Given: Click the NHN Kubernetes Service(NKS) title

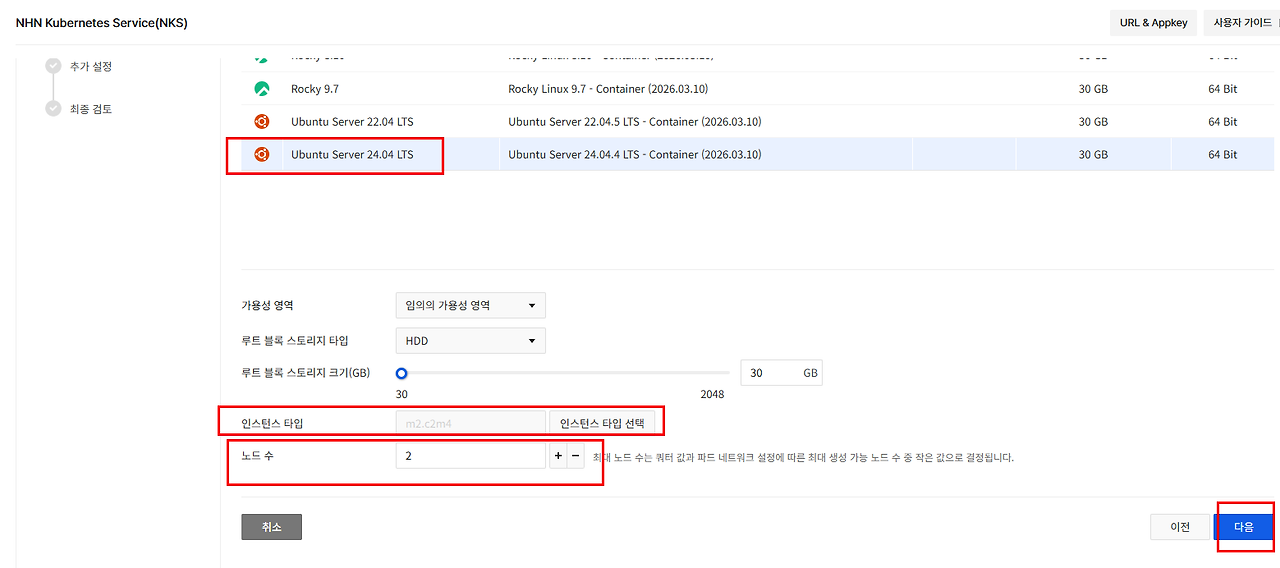Looking at the screenshot, I should click(x=102, y=23).
